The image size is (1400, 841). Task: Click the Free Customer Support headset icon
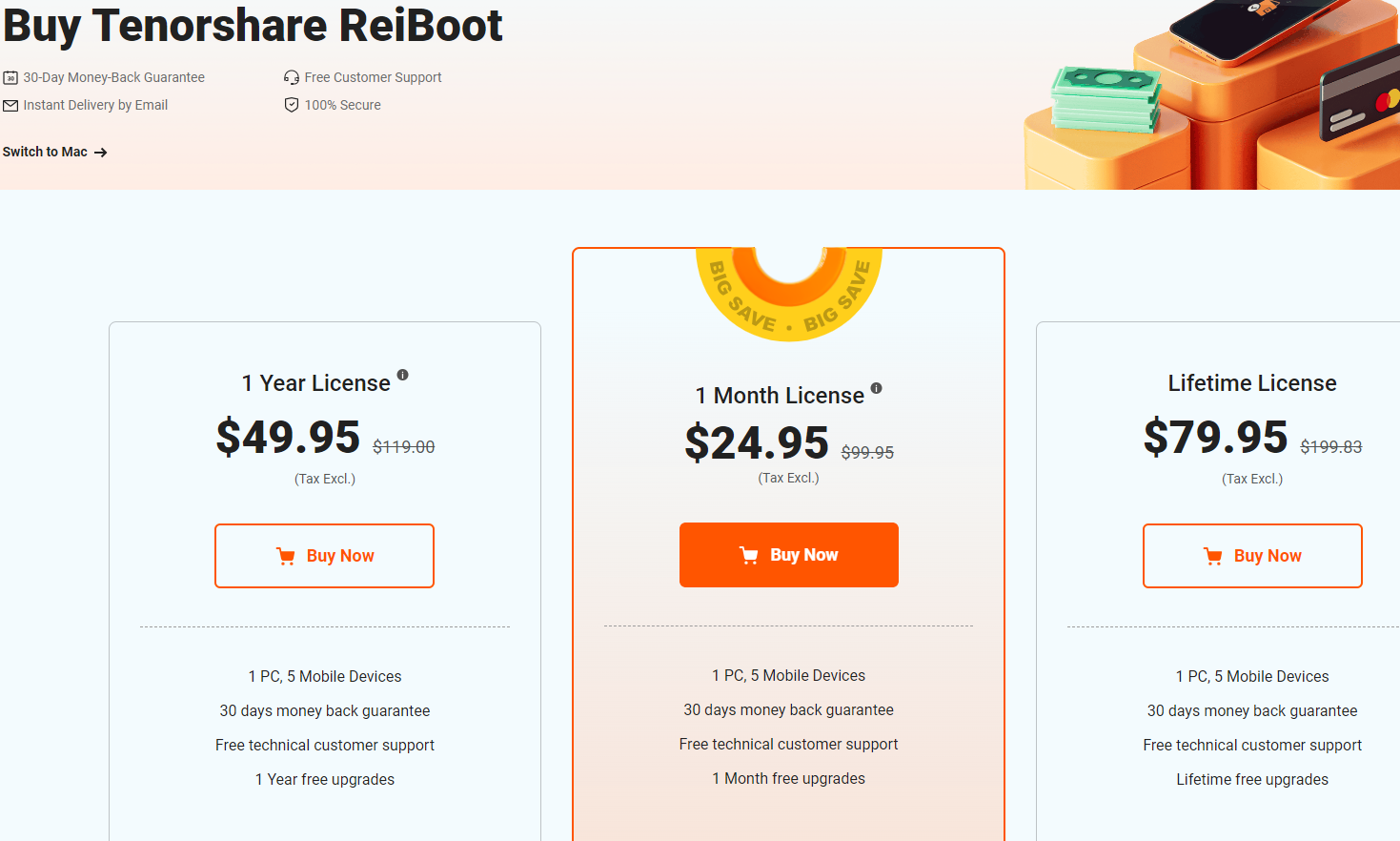292,77
